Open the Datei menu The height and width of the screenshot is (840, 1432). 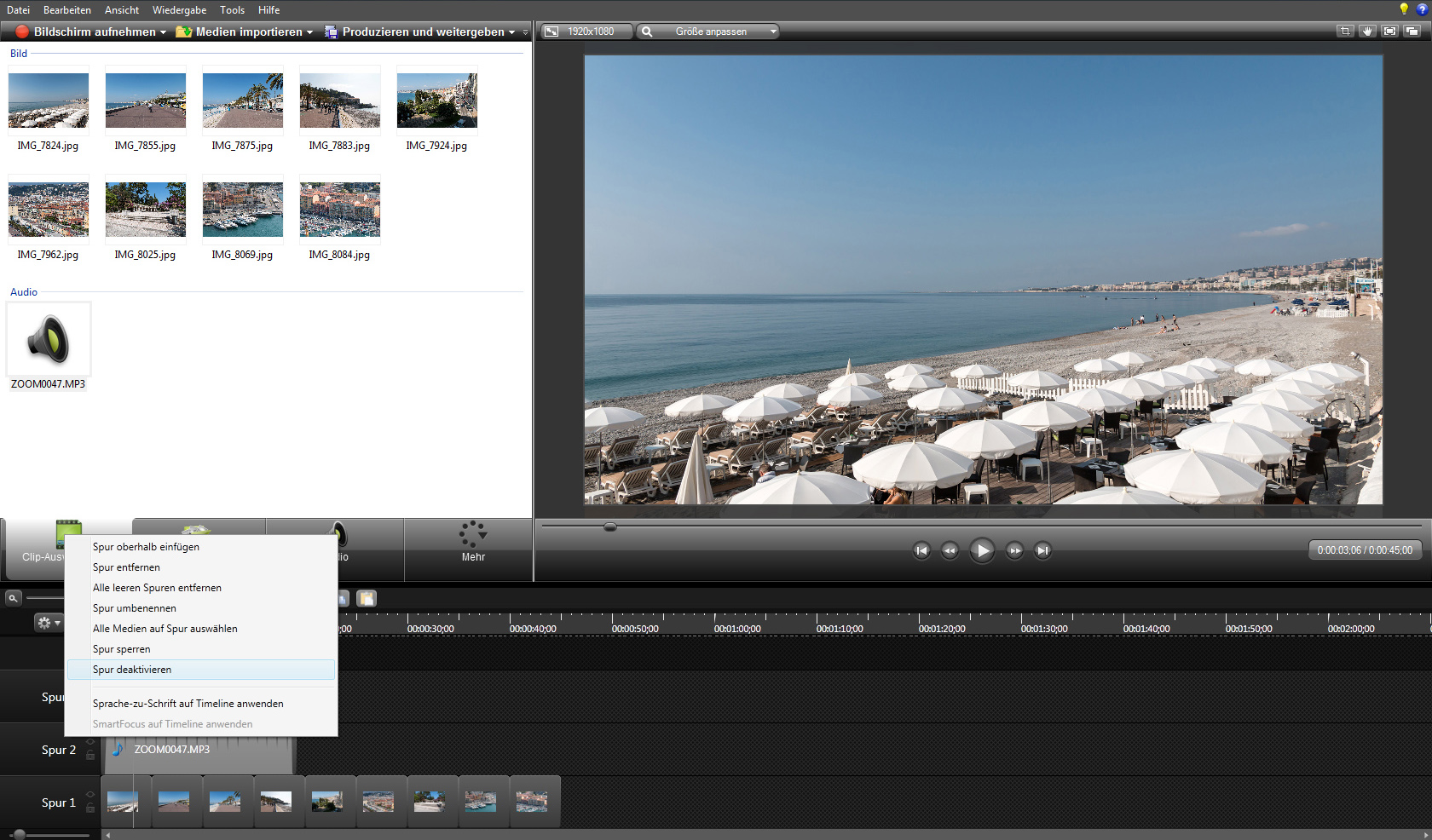(18, 10)
